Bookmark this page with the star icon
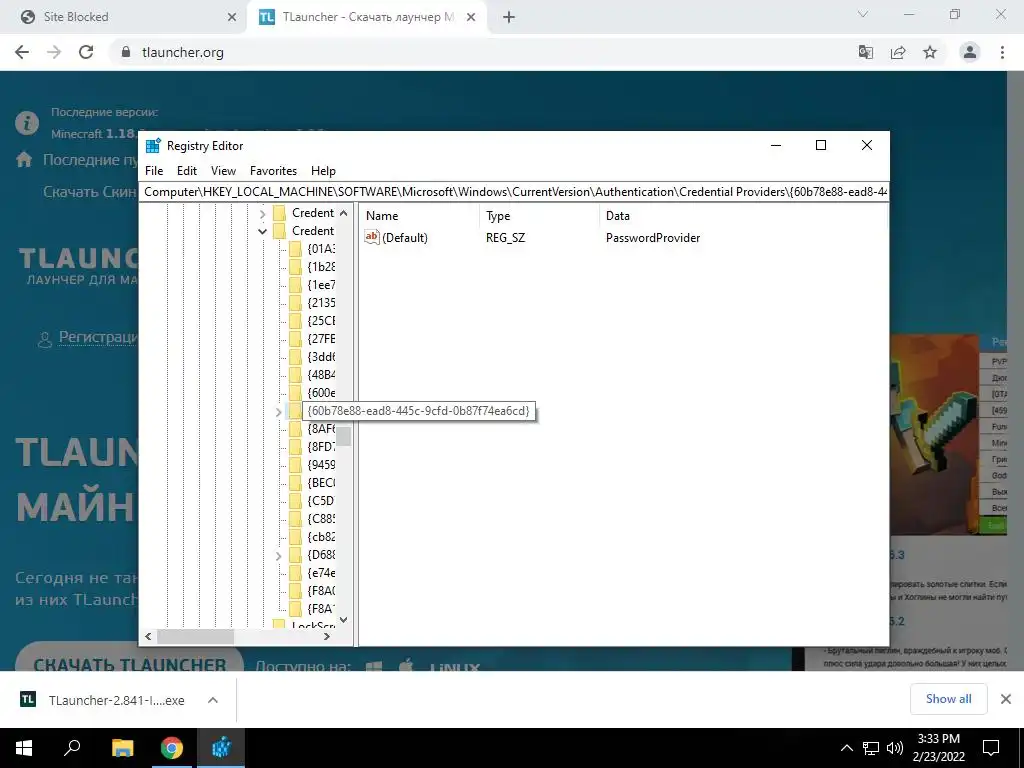 930,52
